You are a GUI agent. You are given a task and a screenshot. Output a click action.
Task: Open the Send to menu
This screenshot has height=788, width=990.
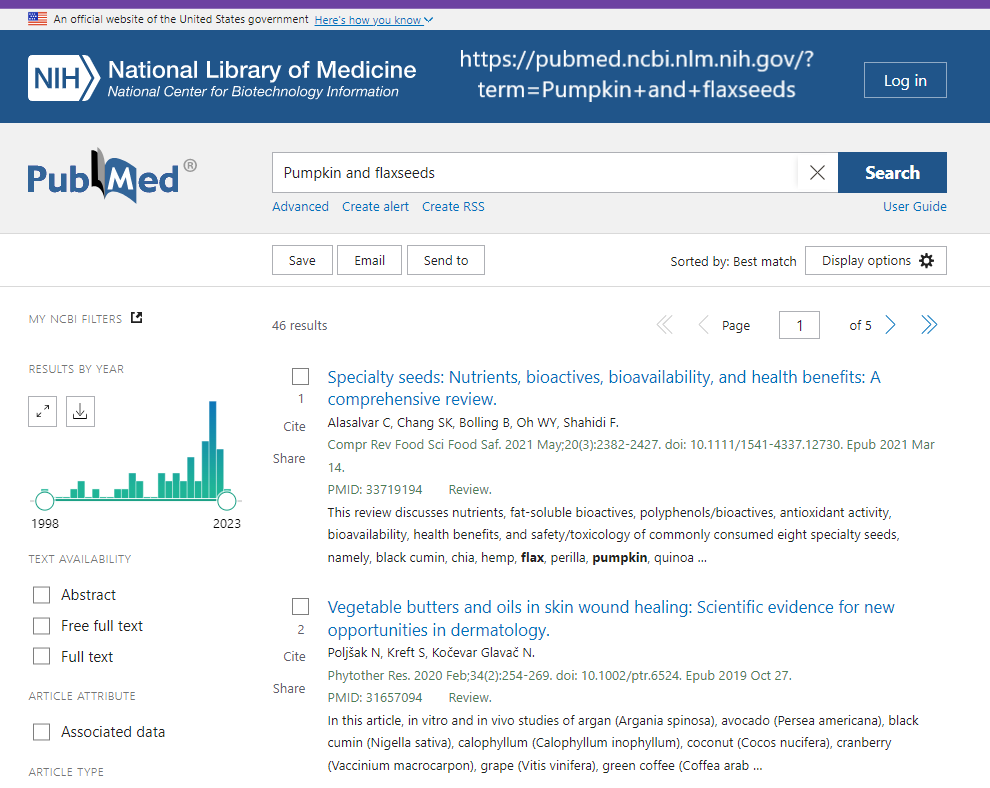tap(446, 260)
